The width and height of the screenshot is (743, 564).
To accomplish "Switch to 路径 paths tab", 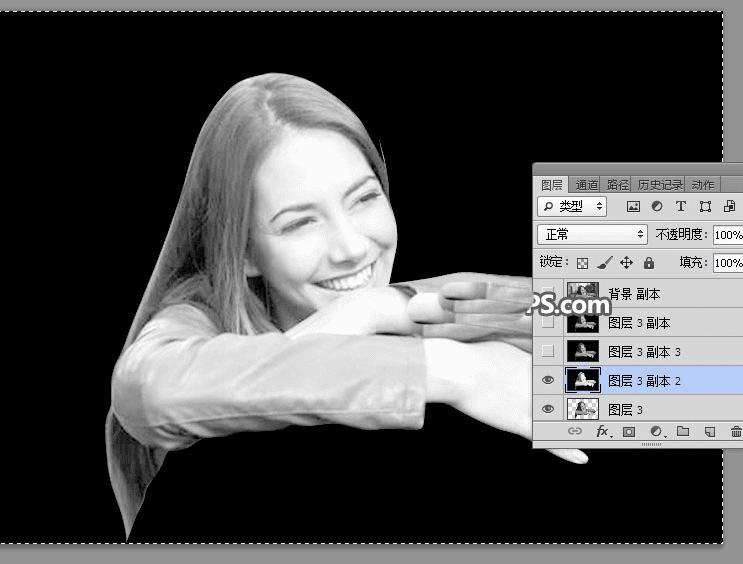I will click(617, 185).
